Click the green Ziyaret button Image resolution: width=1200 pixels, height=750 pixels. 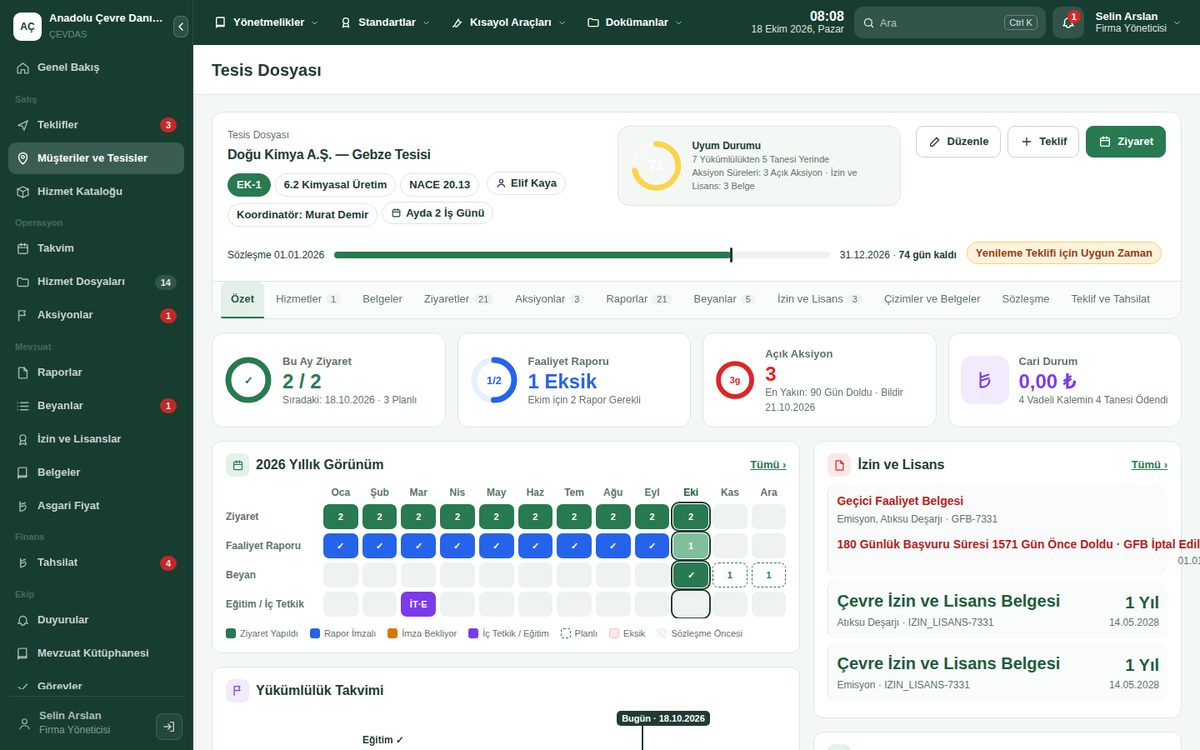pyautogui.click(x=1126, y=142)
